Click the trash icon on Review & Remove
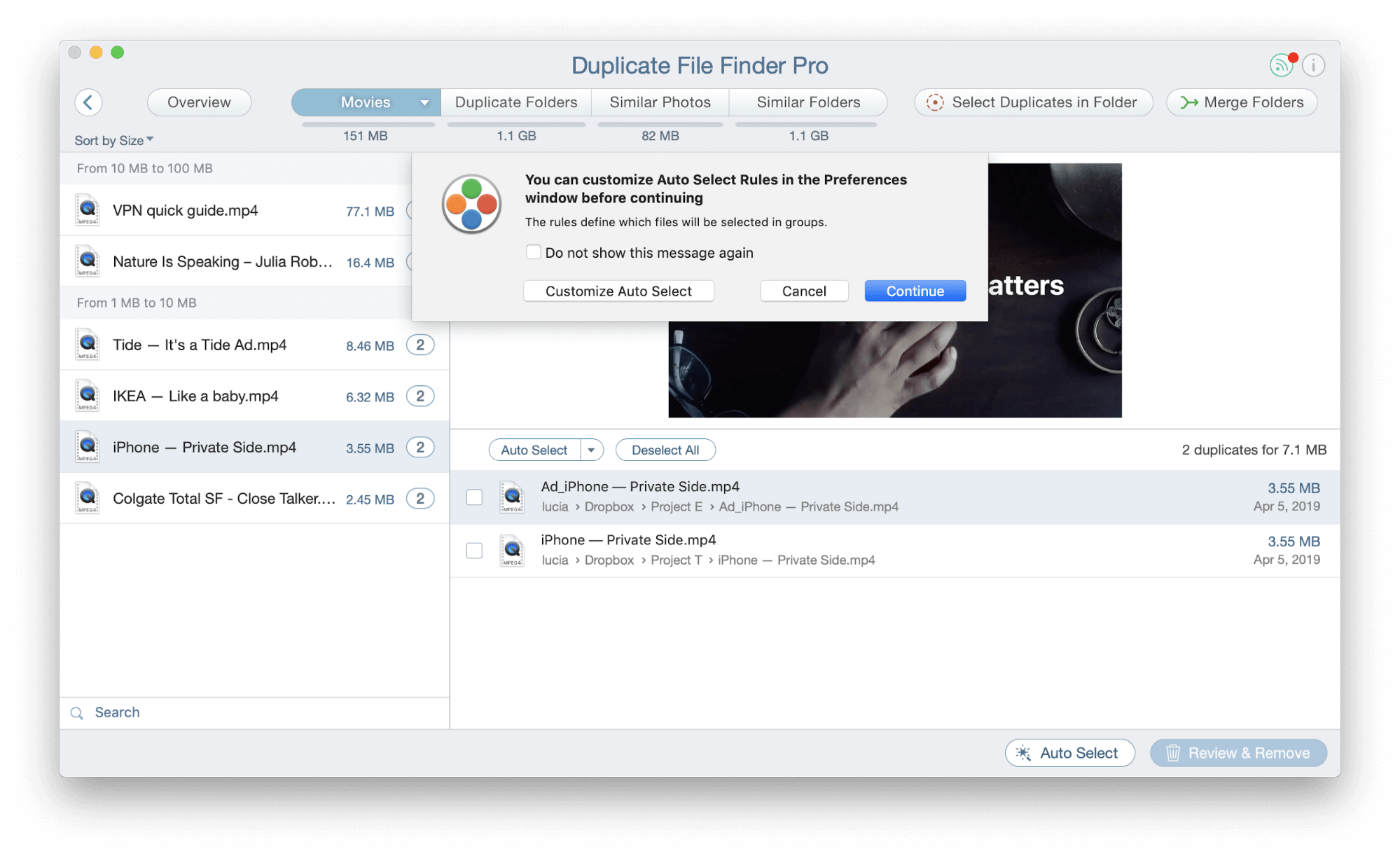Screen dimensions: 1400x856 coord(1174,753)
